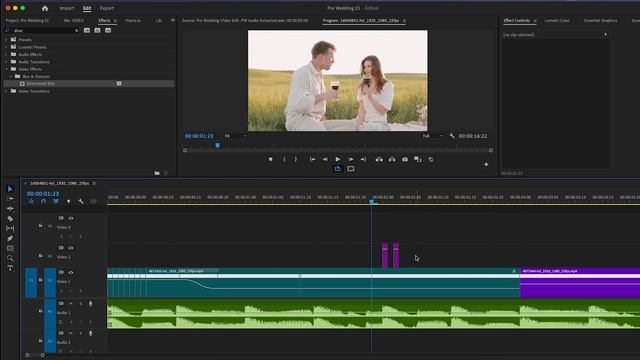Toggle Video 1 track output eye
The image size is (640, 360).
tap(71, 272)
